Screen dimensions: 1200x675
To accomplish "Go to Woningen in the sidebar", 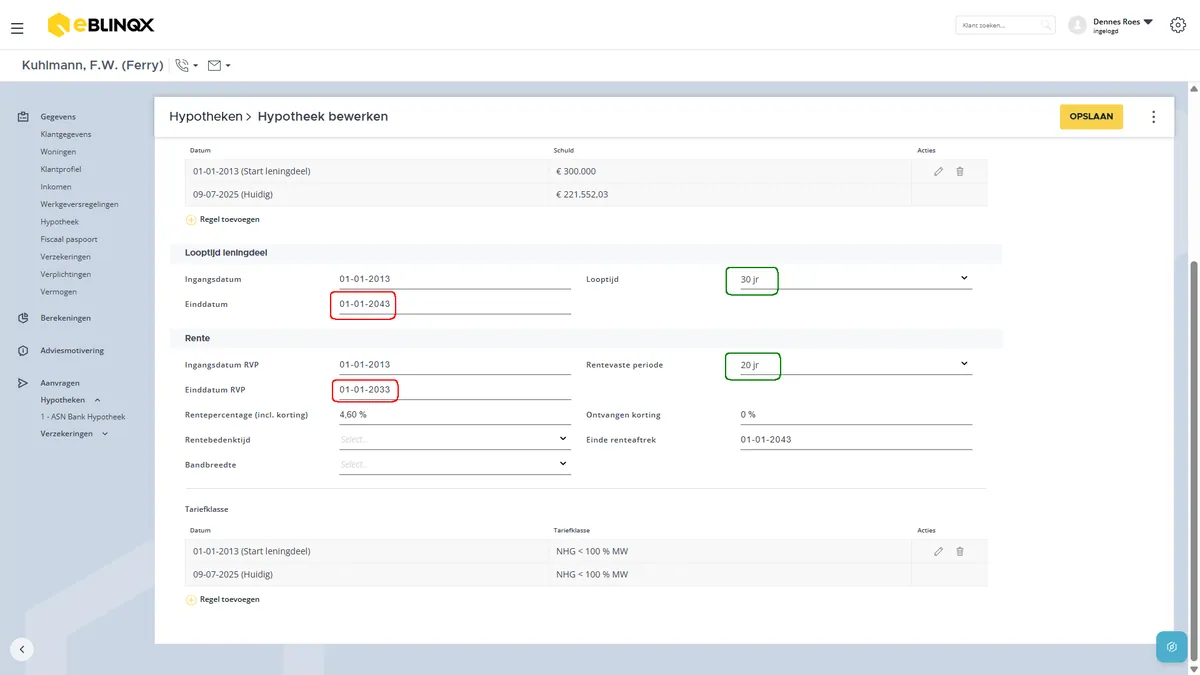I will tap(58, 152).
